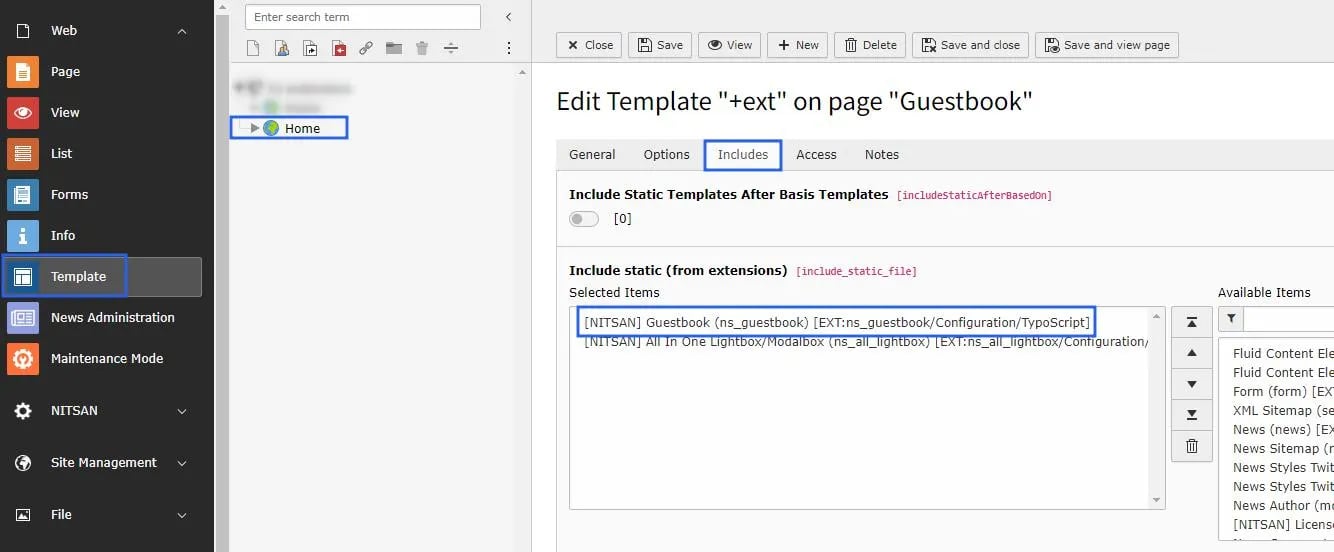Switch to the Options tab
This screenshot has height=552, width=1334.
coord(666,155)
